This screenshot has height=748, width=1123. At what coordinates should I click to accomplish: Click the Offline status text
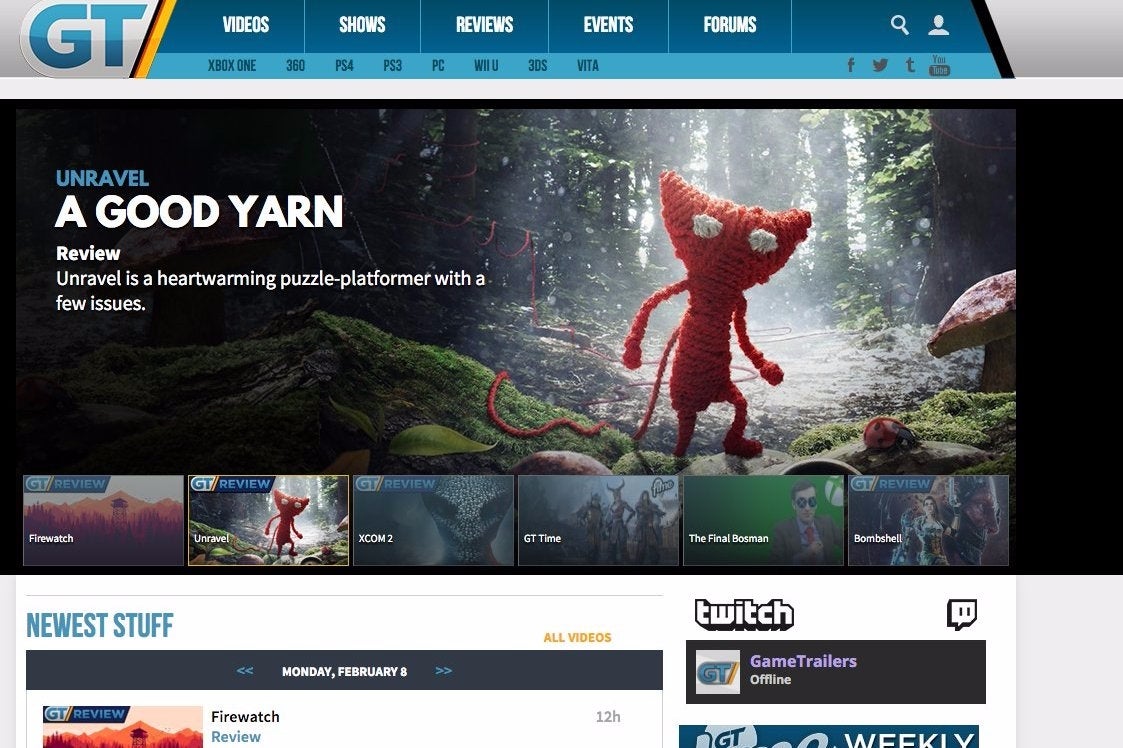771,679
